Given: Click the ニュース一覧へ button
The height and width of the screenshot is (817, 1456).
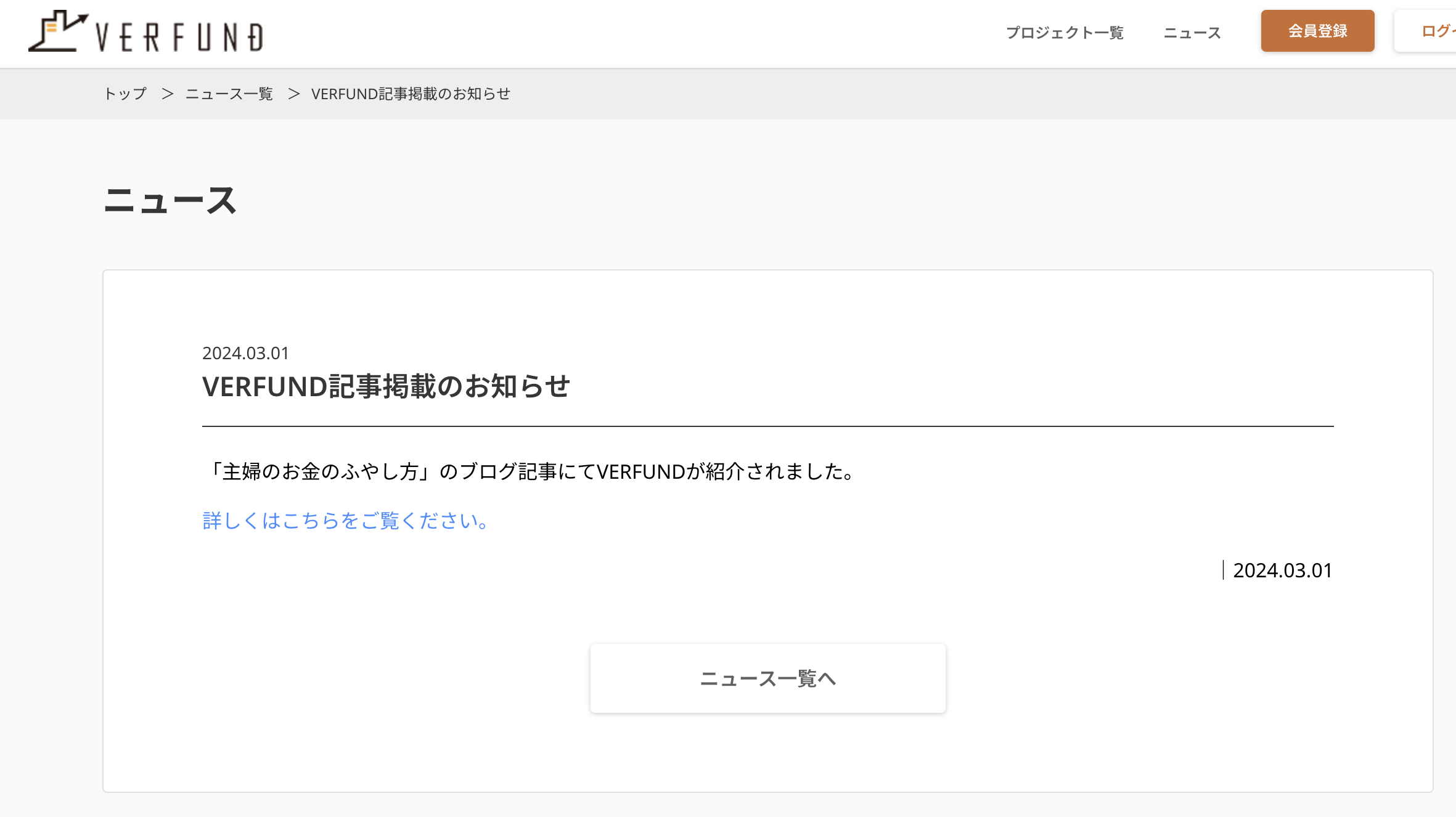Looking at the screenshot, I should (767, 678).
